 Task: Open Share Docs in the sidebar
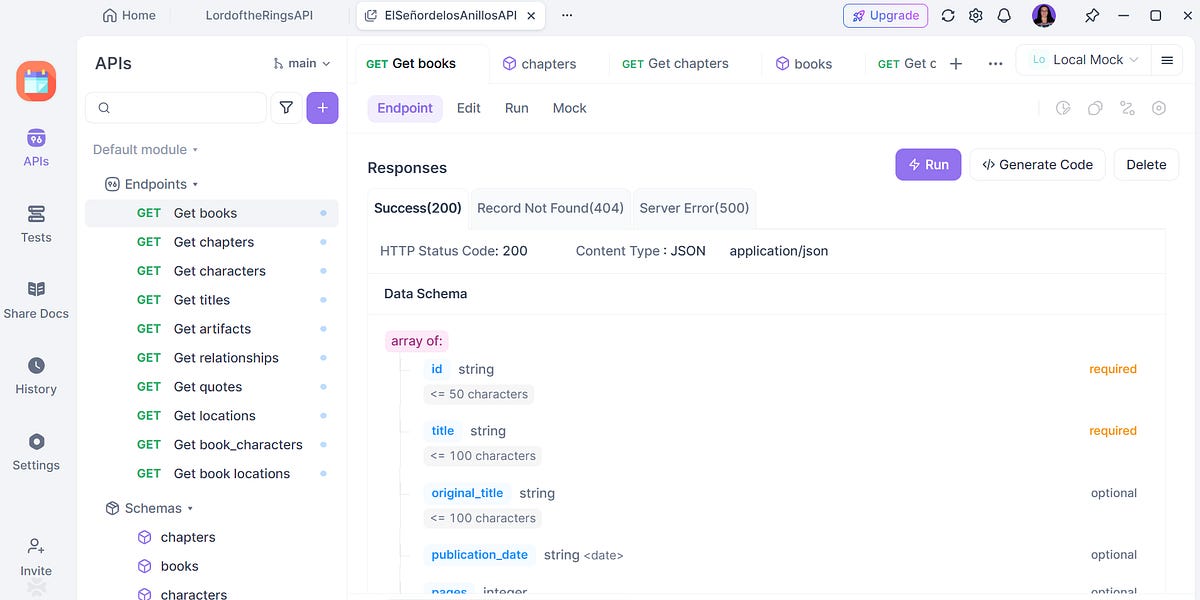(x=36, y=299)
